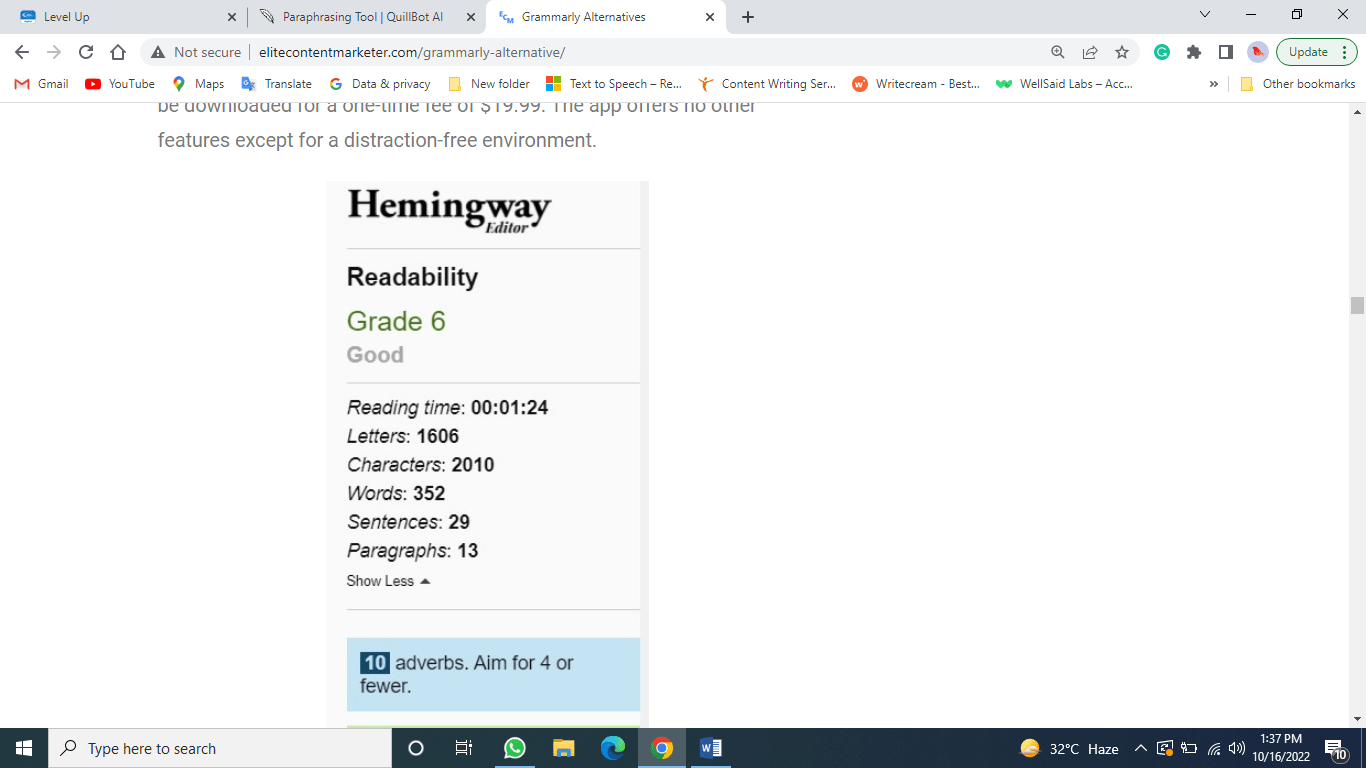Viewport: 1366px width, 768px height.
Task: Share this page via the share icon
Action: (x=1090, y=52)
